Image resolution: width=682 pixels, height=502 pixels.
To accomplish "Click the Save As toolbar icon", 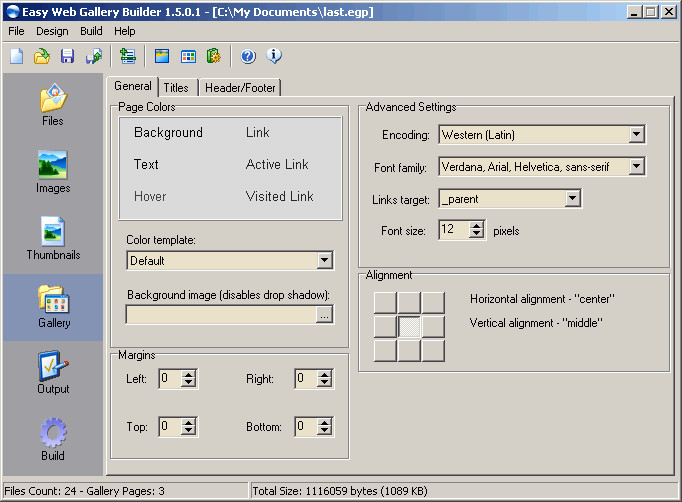I will pos(94,56).
